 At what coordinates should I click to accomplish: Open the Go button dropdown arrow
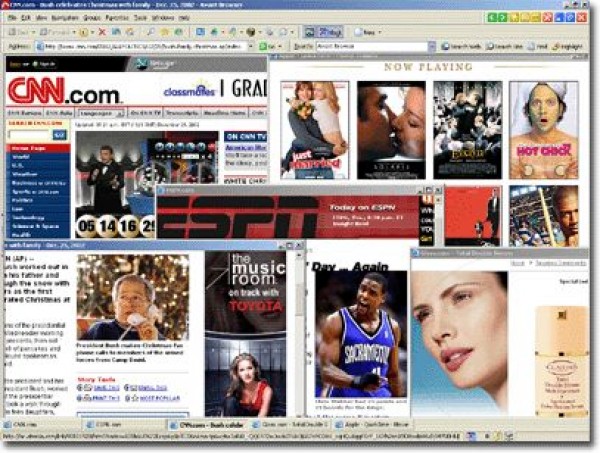click(280, 46)
